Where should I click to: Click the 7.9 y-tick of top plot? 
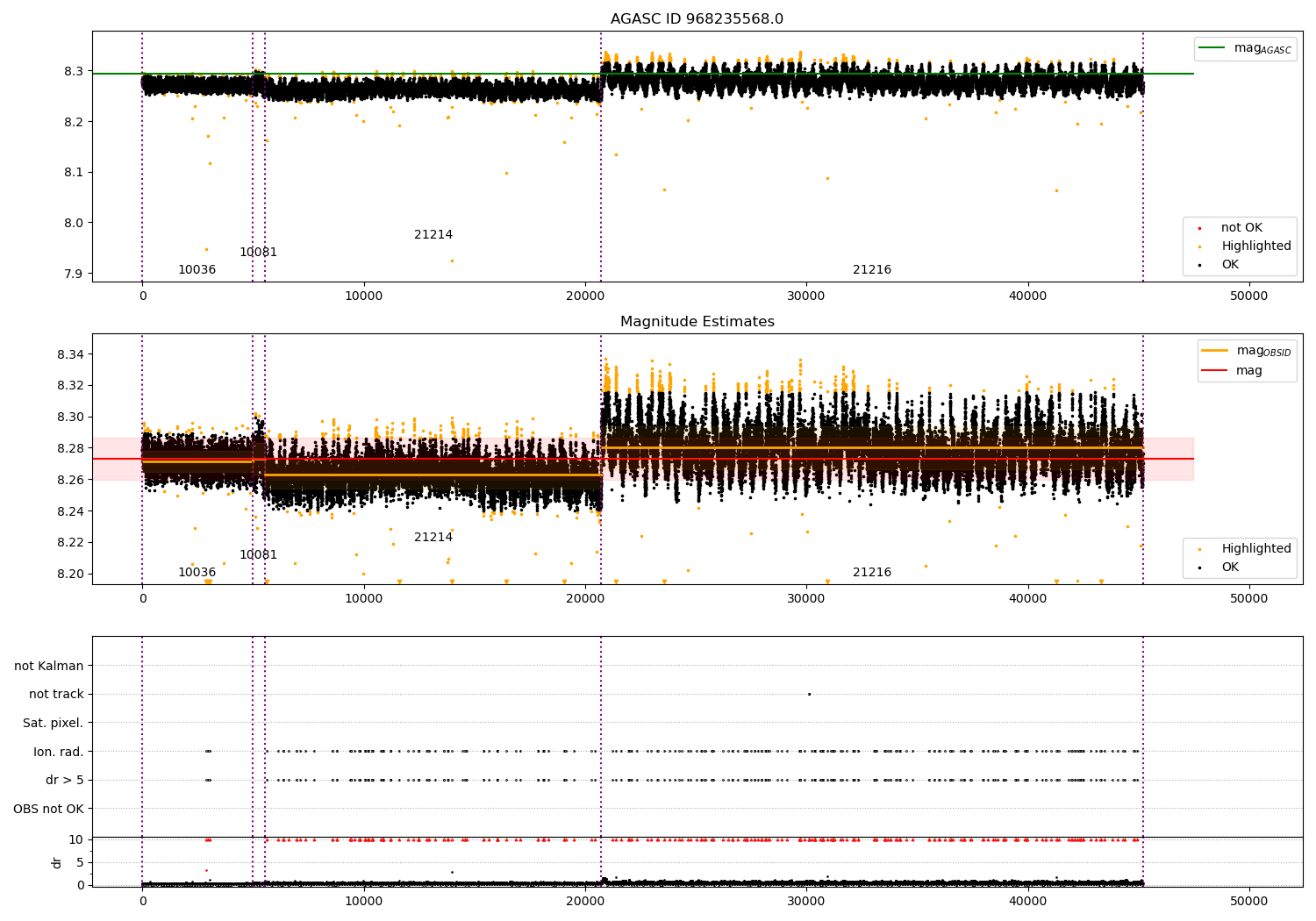click(74, 274)
